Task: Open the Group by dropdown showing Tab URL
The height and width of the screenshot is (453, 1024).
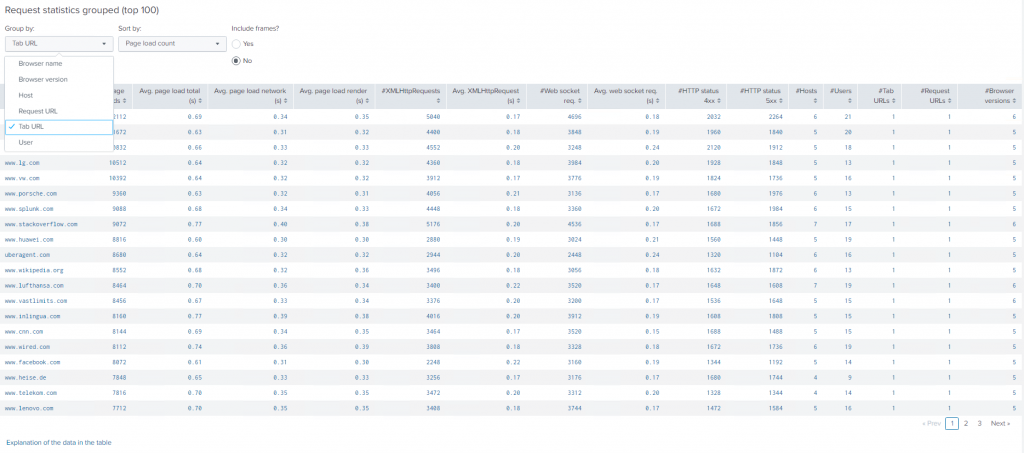Action: click(59, 44)
